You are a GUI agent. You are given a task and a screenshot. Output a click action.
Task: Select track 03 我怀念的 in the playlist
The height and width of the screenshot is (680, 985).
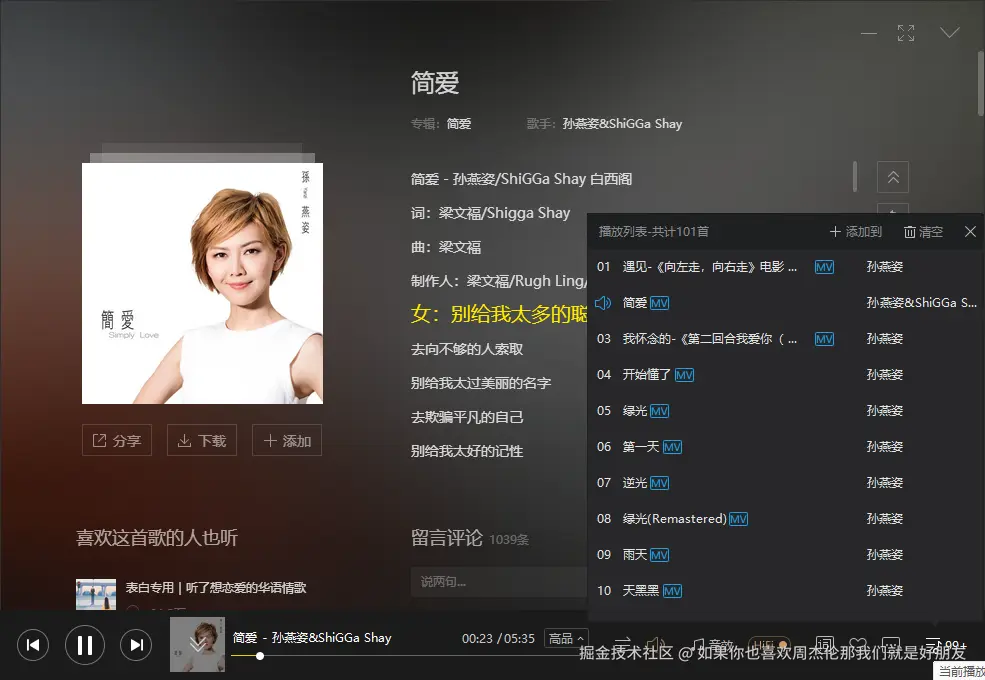tap(710, 339)
